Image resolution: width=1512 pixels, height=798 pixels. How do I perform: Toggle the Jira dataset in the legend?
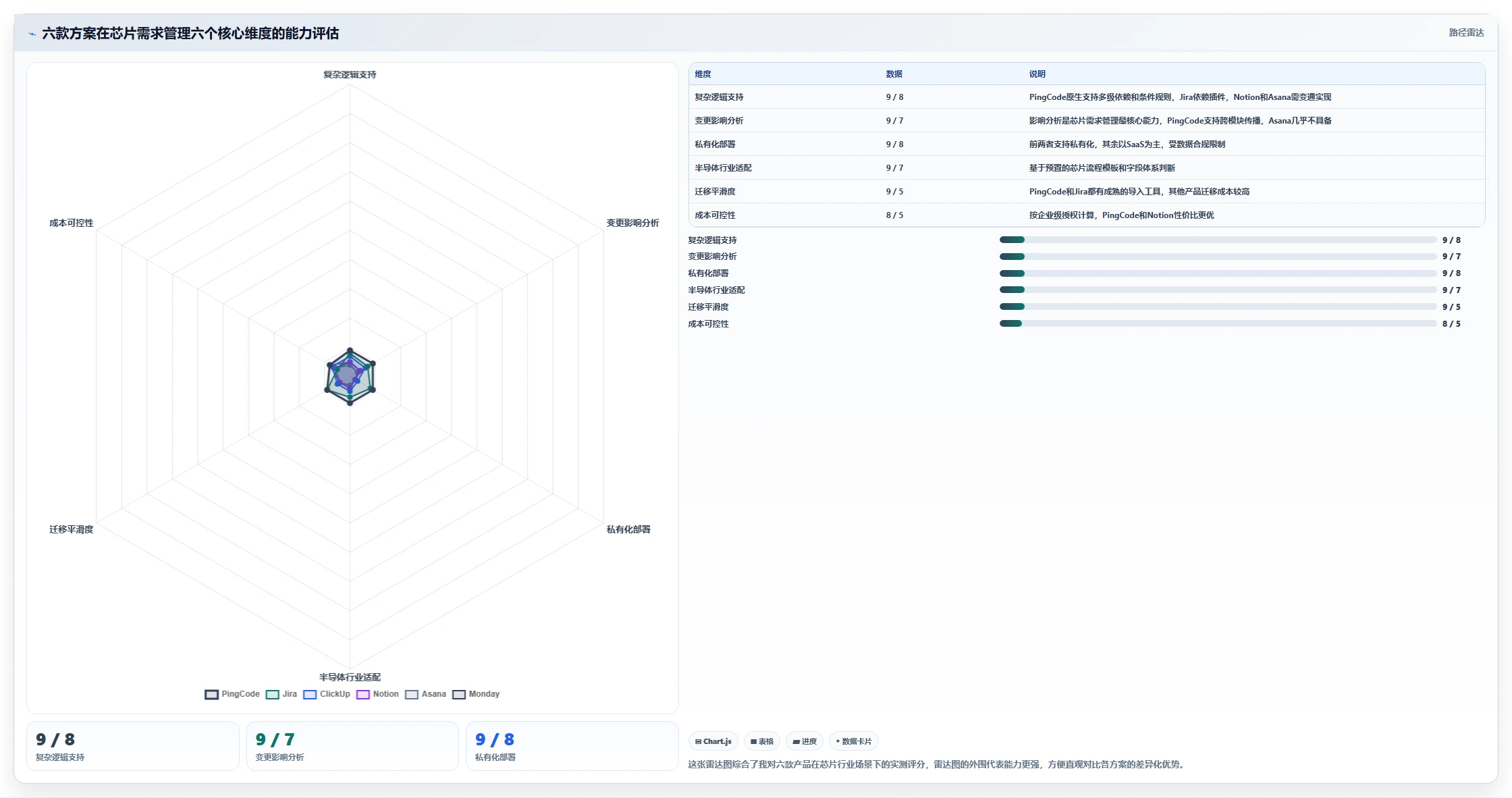coord(281,694)
